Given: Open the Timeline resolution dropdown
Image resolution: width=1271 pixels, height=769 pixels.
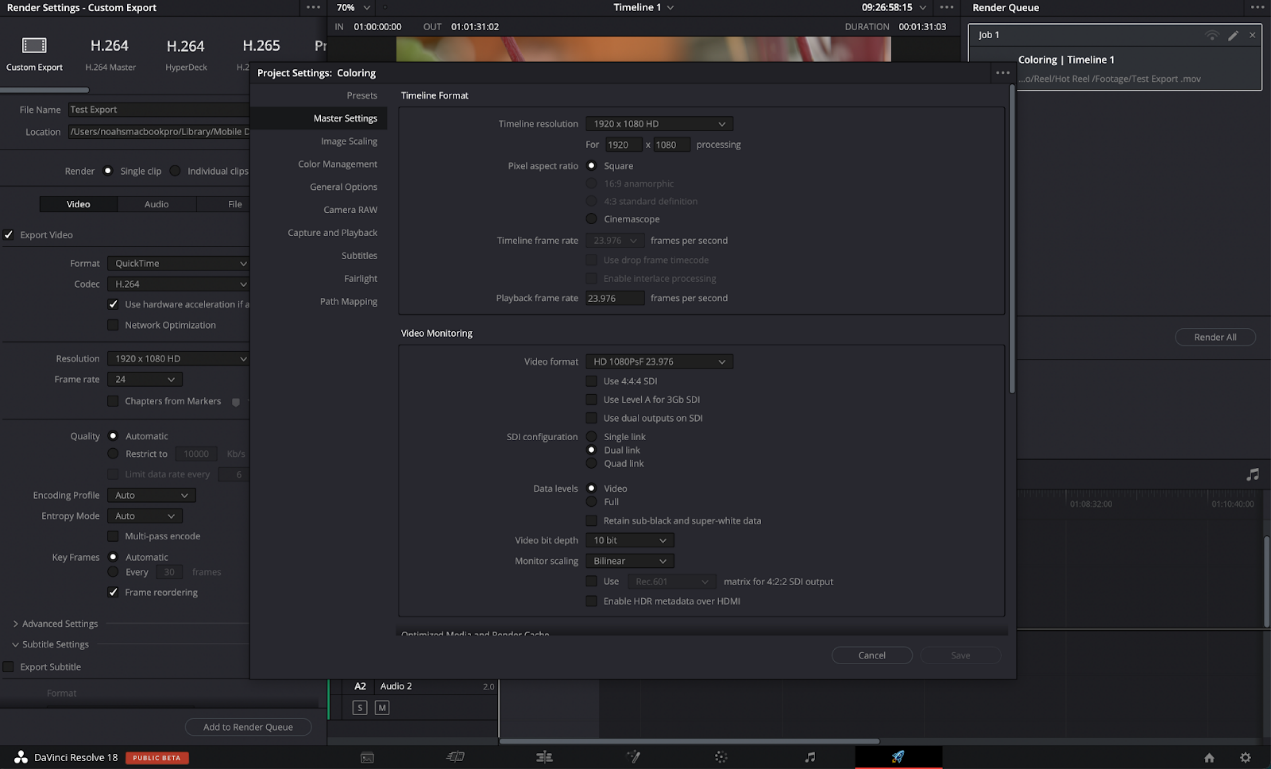Looking at the screenshot, I should 658,123.
